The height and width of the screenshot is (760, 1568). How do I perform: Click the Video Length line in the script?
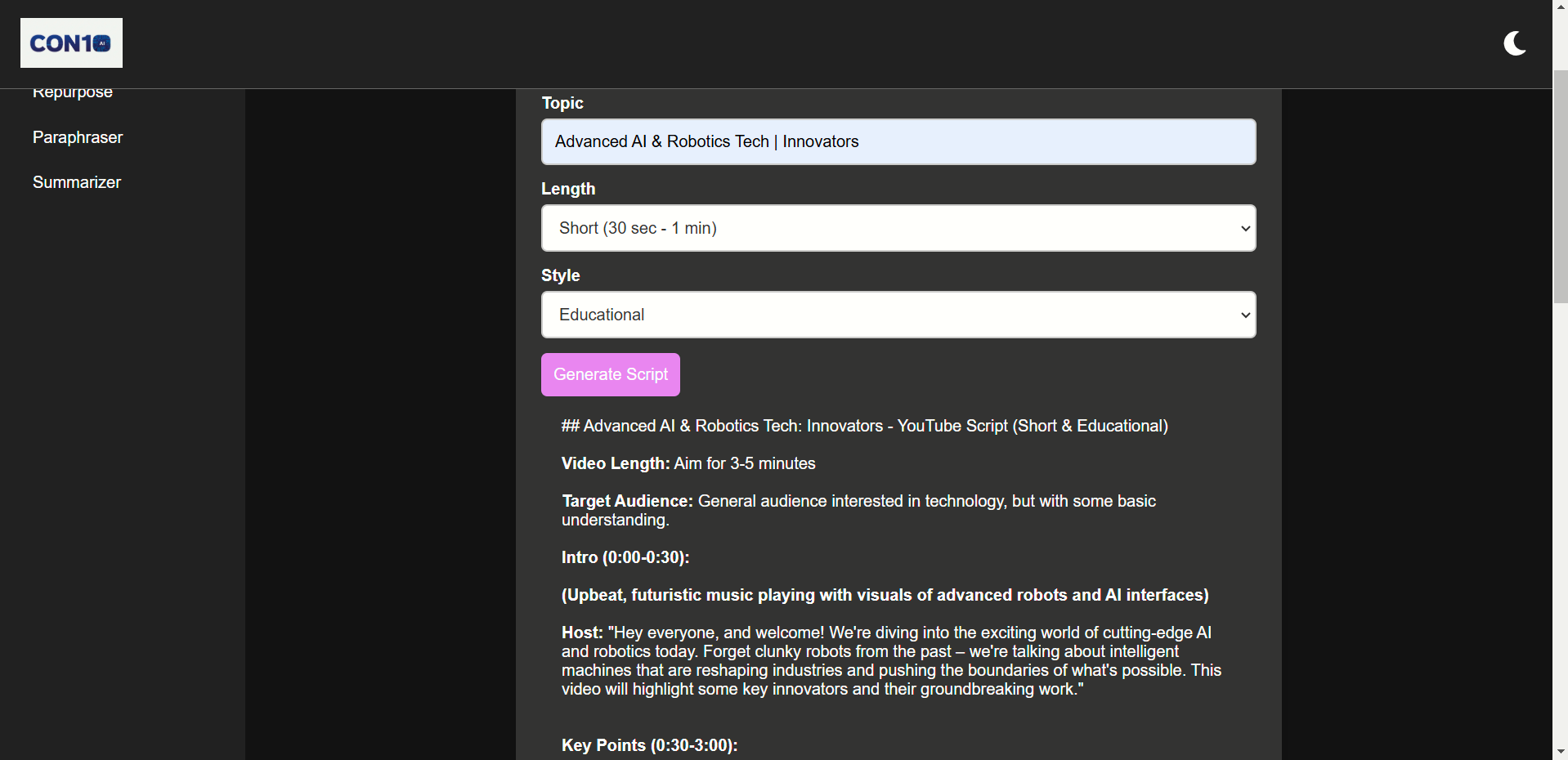click(688, 463)
